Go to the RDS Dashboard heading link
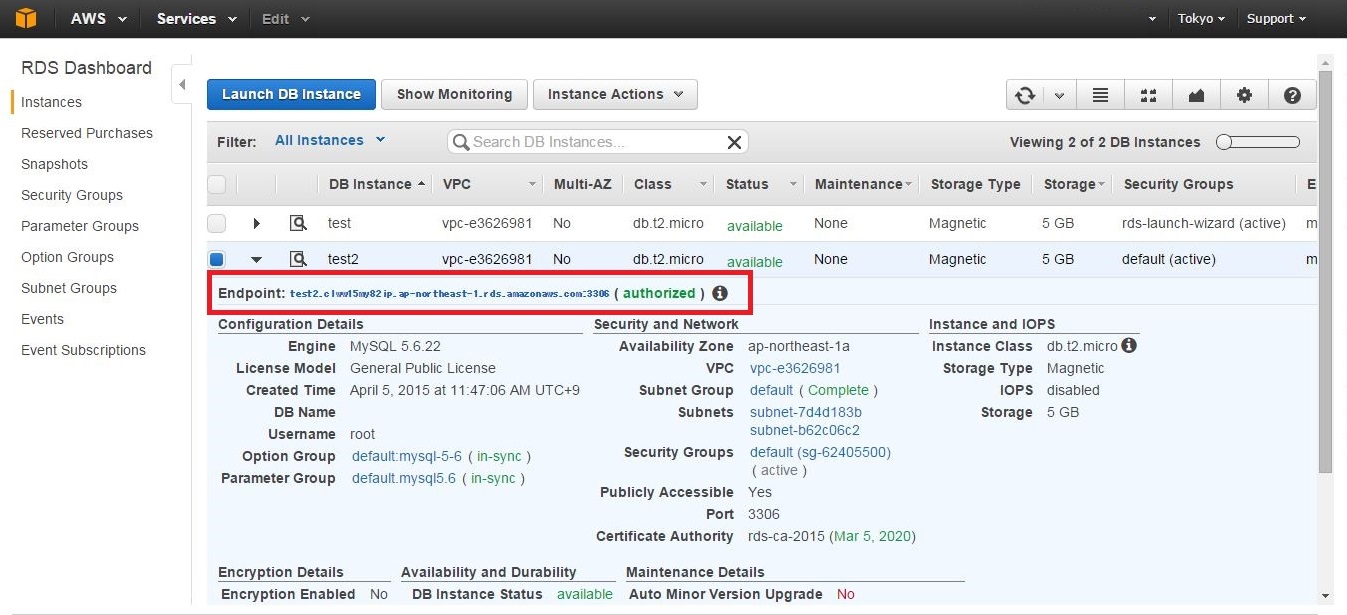Image resolution: width=1347 pixels, height=615 pixels. [87, 68]
